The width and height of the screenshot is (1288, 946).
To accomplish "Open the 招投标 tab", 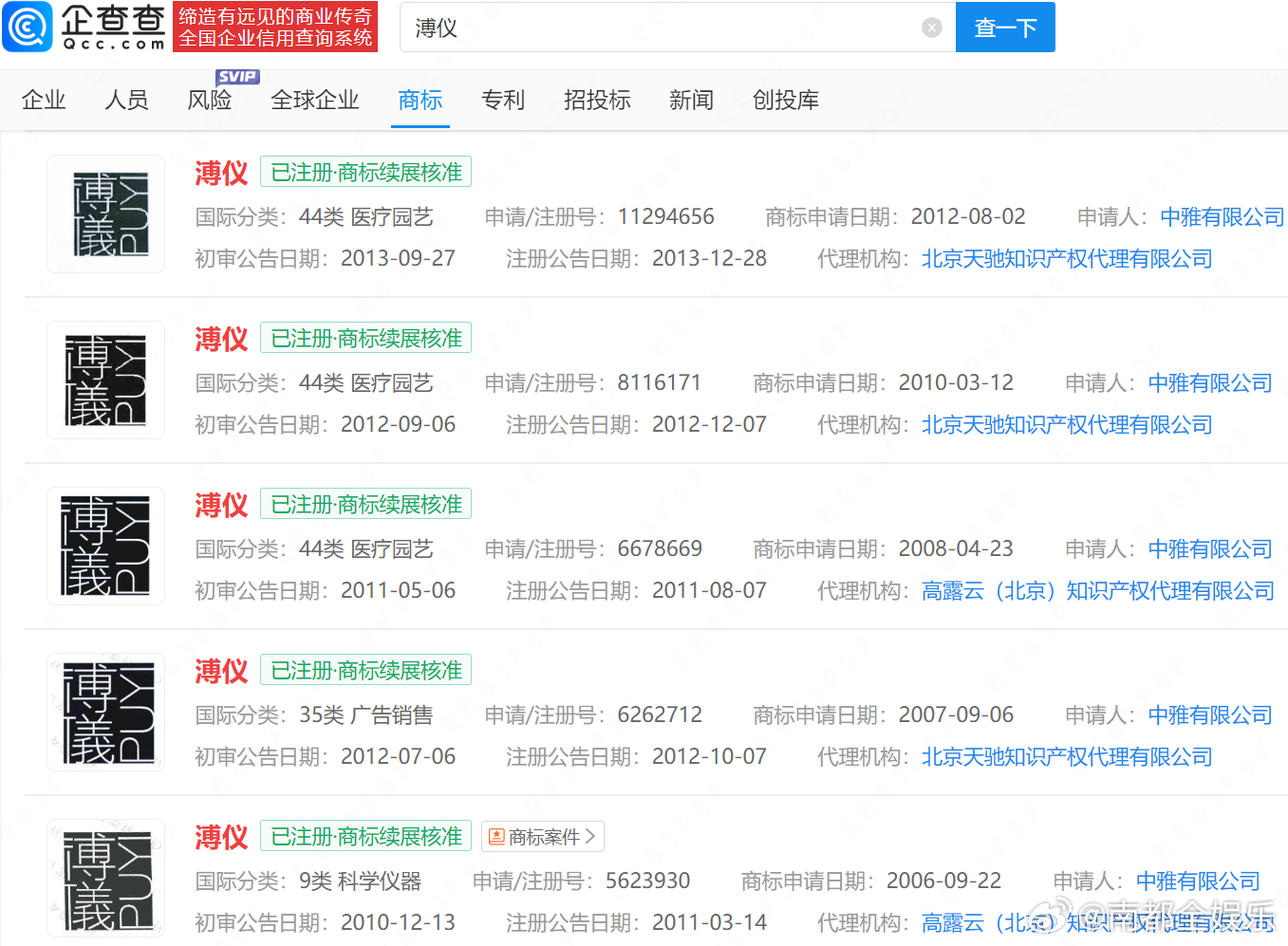I will 597,100.
